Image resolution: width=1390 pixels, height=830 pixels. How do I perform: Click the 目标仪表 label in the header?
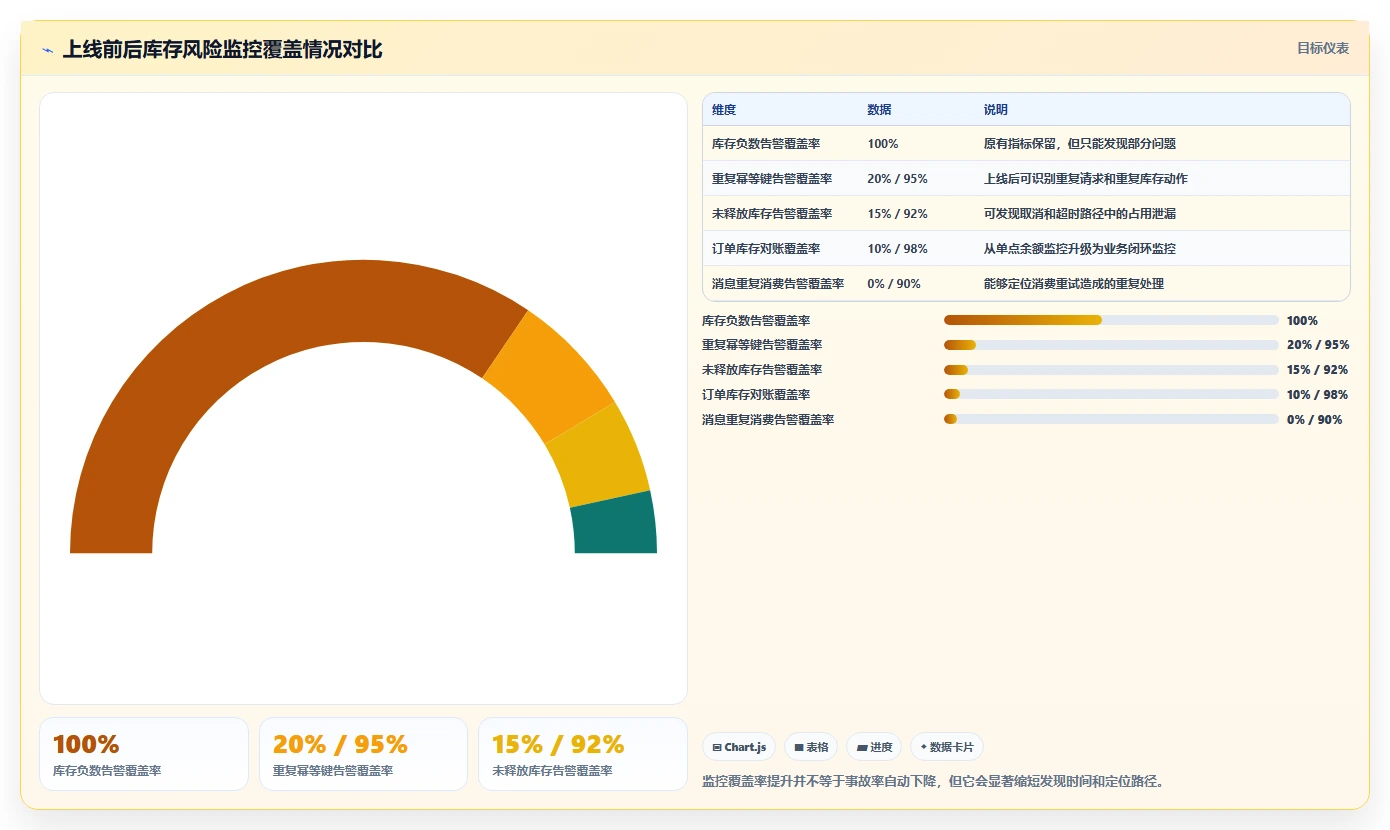[1323, 48]
